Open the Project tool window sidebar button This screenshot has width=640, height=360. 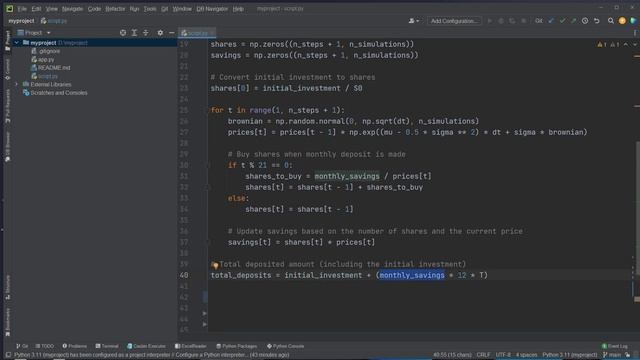pyautogui.click(x=7, y=40)
